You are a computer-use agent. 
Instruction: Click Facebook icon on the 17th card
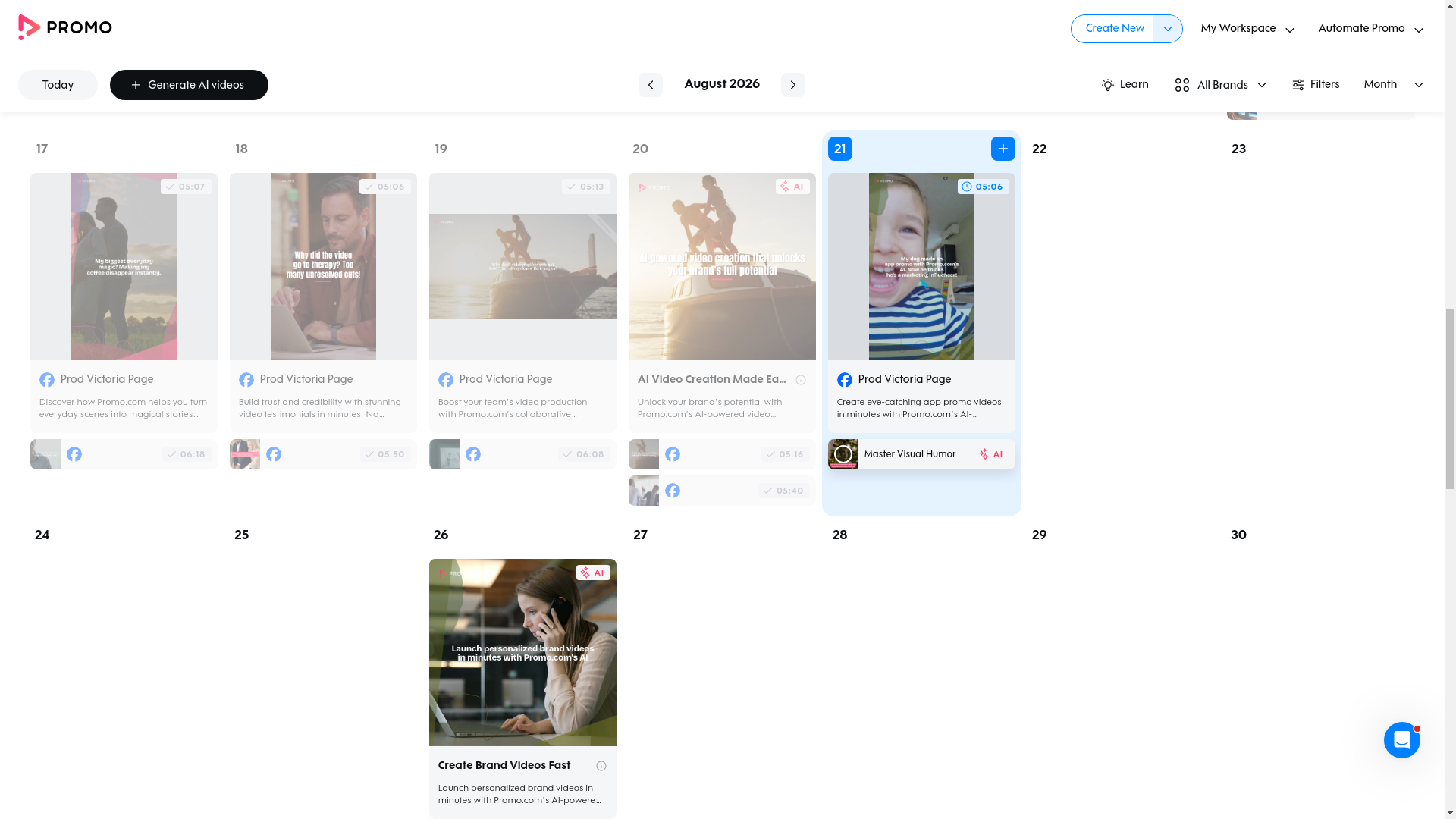(47, 380)
